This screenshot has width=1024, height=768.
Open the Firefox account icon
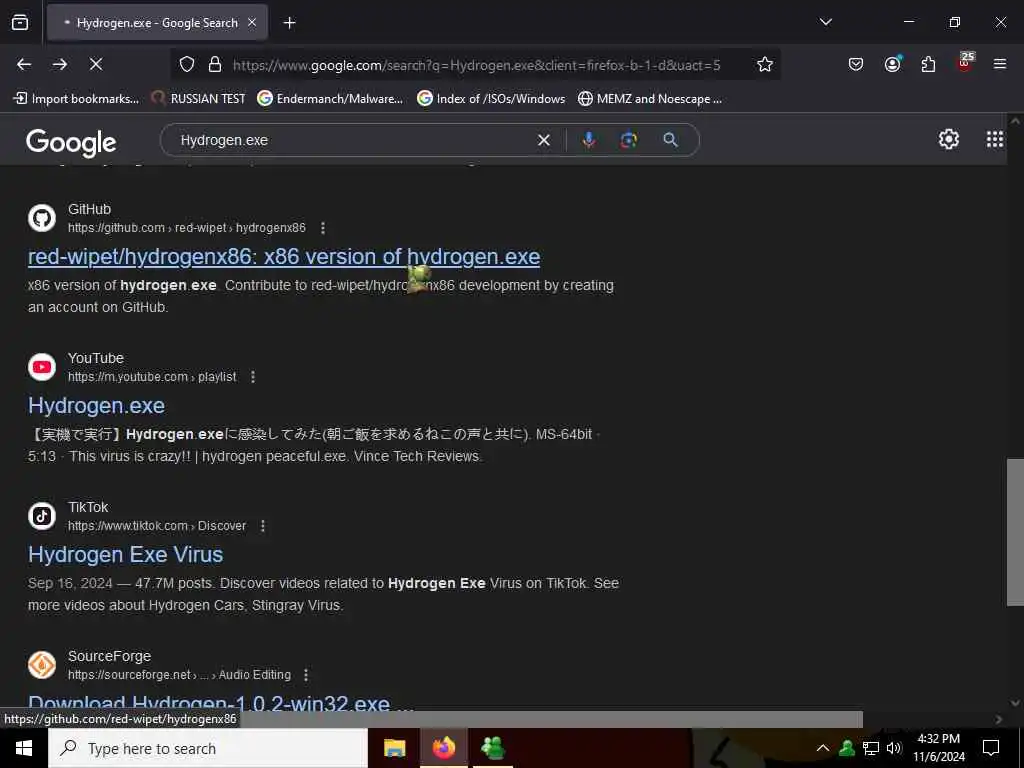point(892,64)
